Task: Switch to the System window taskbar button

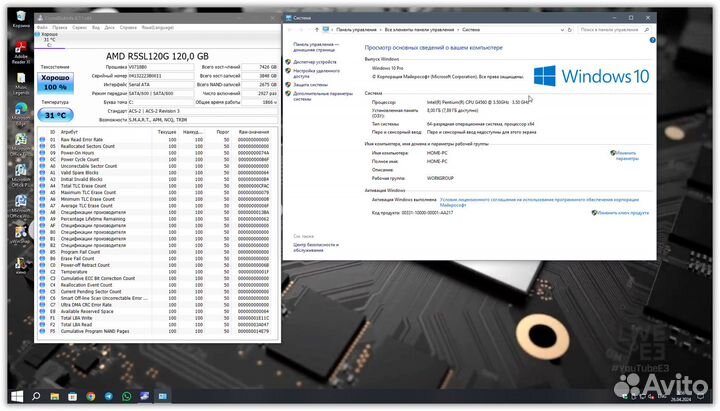Action: coord(163,396)
